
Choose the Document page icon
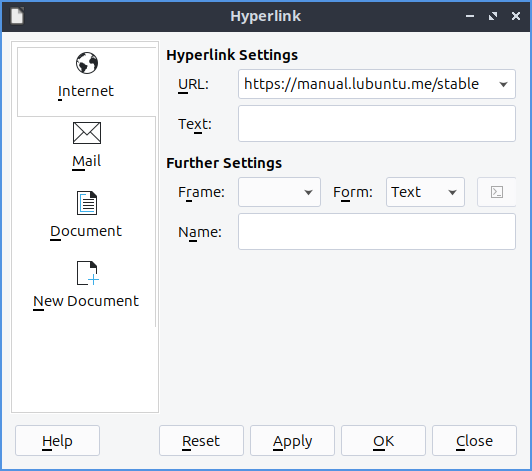87,203
